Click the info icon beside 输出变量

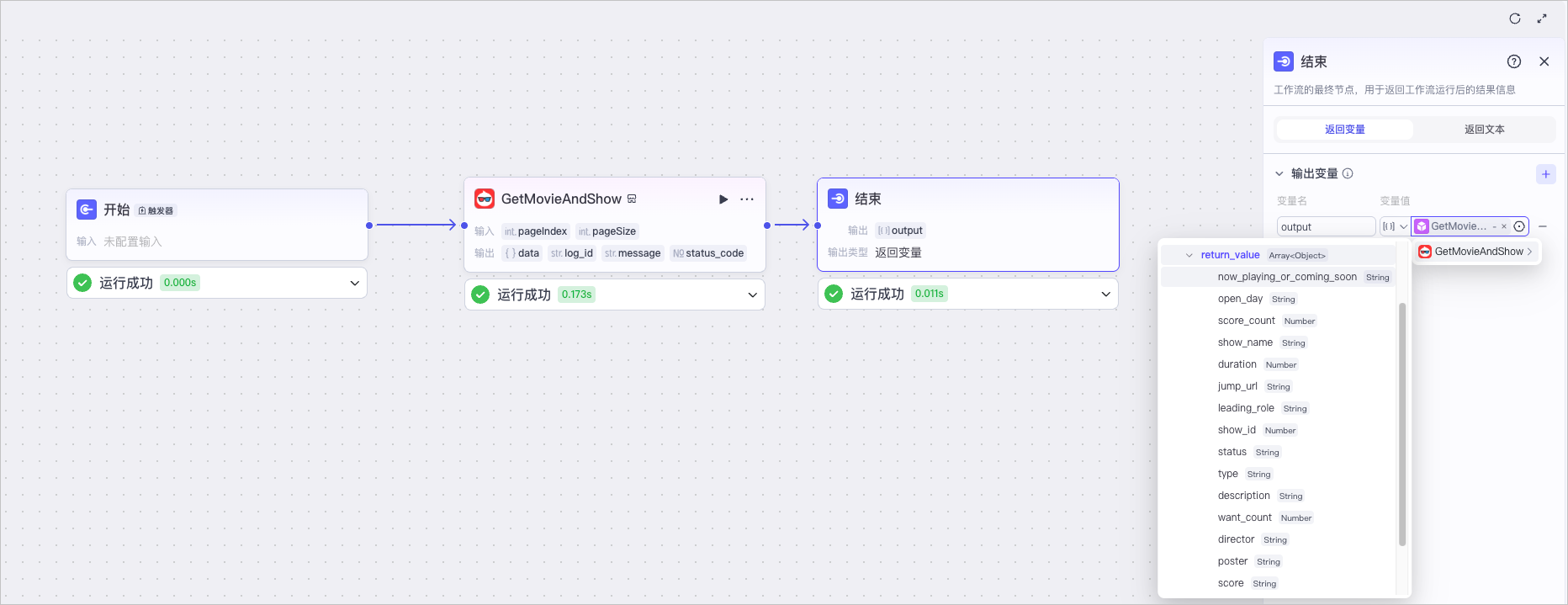pos(1348,173)
